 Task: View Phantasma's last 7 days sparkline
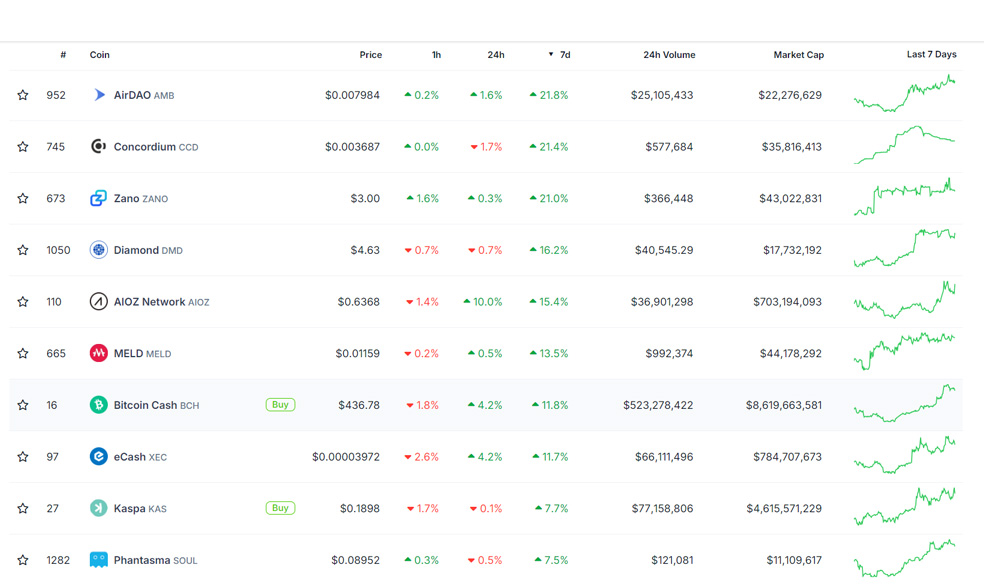point(904,558)
